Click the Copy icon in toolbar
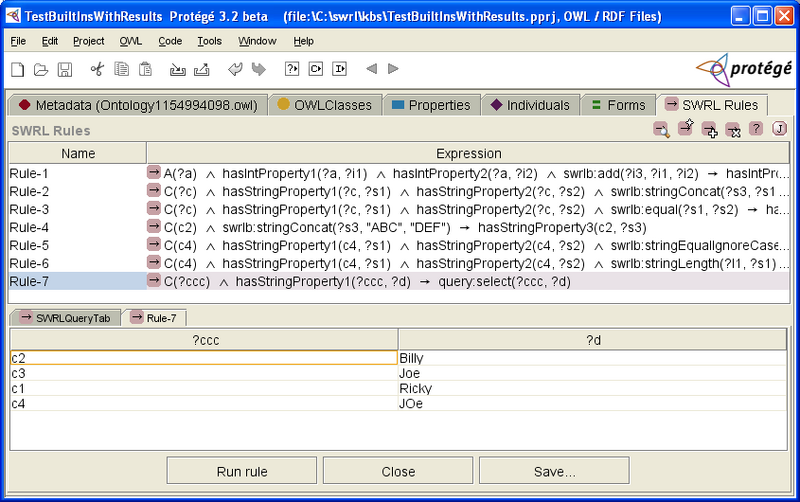The height and width of the screenshot is (502, 800). tap(121, 69)
